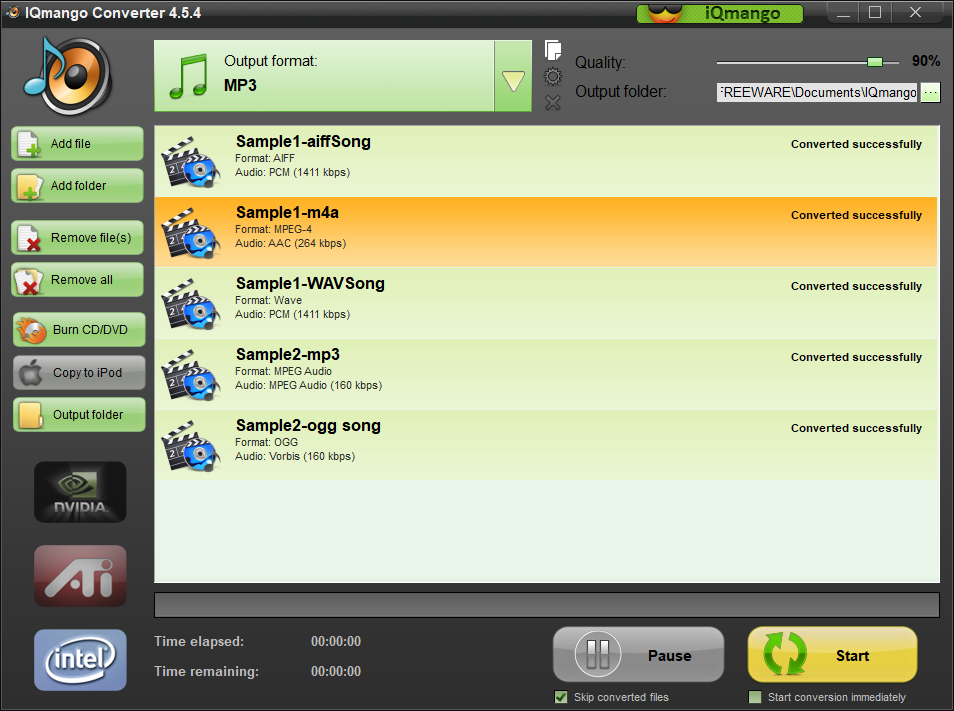954x711 pixels.
Task: Click the Intel acceleration icon
Action: click(80, 660)
